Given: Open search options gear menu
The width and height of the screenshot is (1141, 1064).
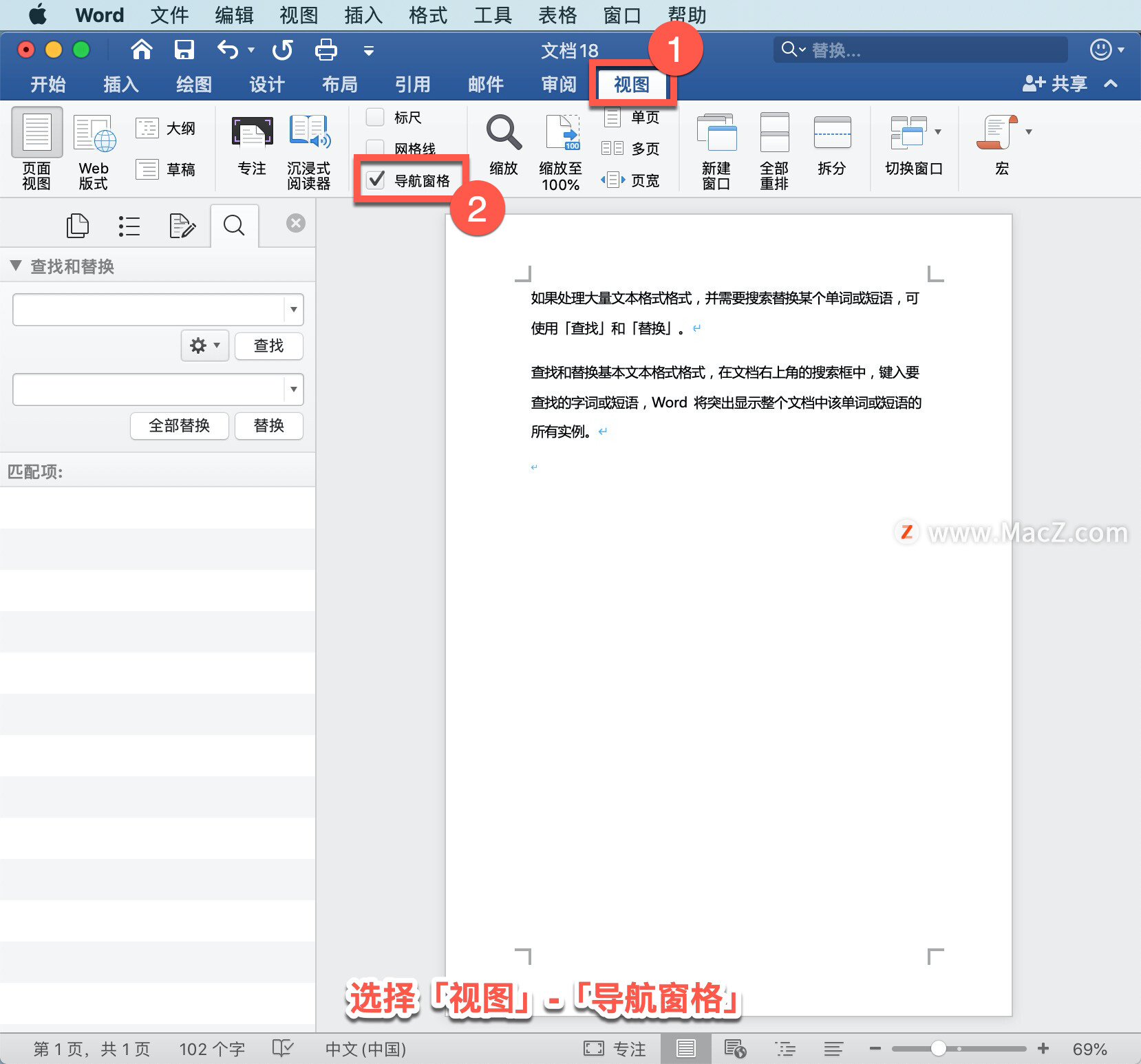Looking at the screenshot, I should tap(205, 345).
